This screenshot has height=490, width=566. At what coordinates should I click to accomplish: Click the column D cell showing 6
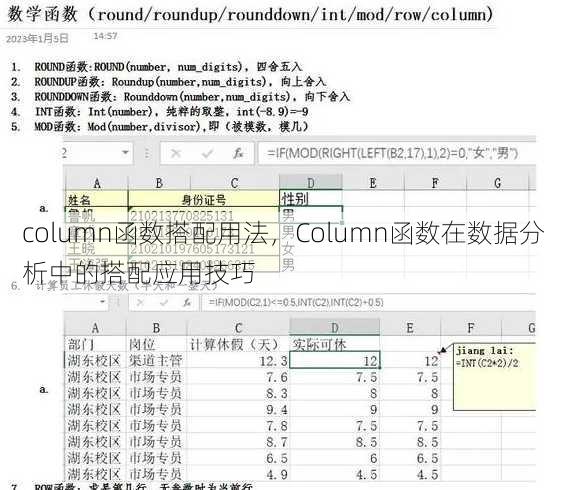pyautogui.click(x=335, y=458)
